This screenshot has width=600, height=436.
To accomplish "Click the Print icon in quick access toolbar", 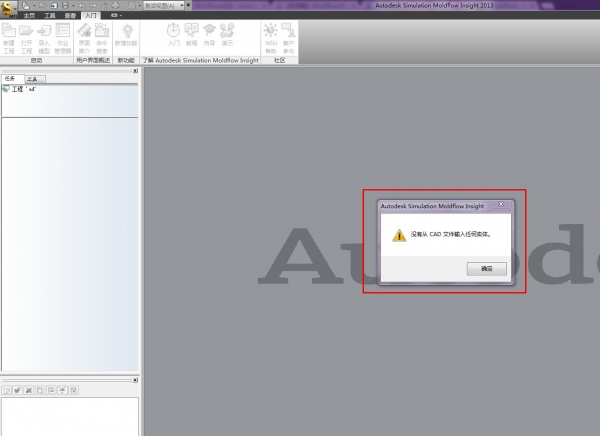I will pos(116,6).
